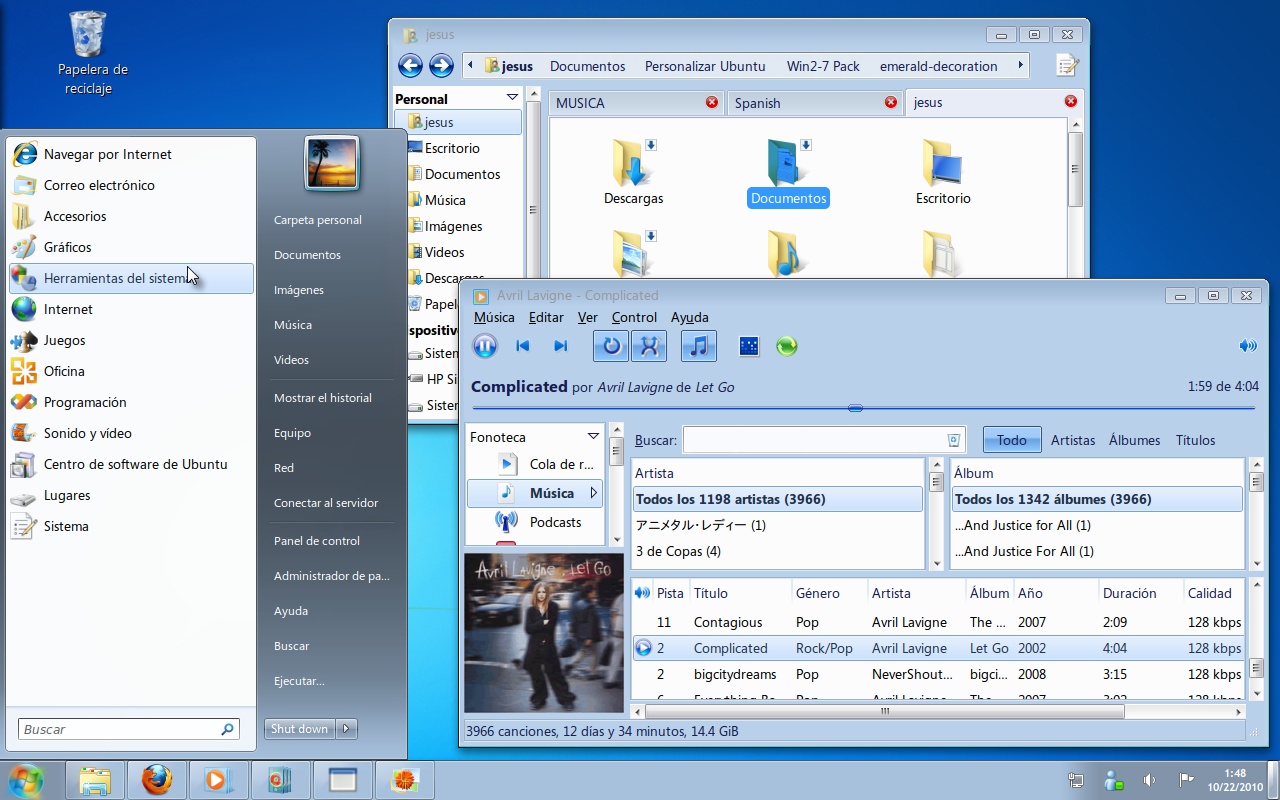Image resolution: width=1280 pixels, height=800 pixels.
Task: Select the bigcitydreams track row
Action: [938, 674]
